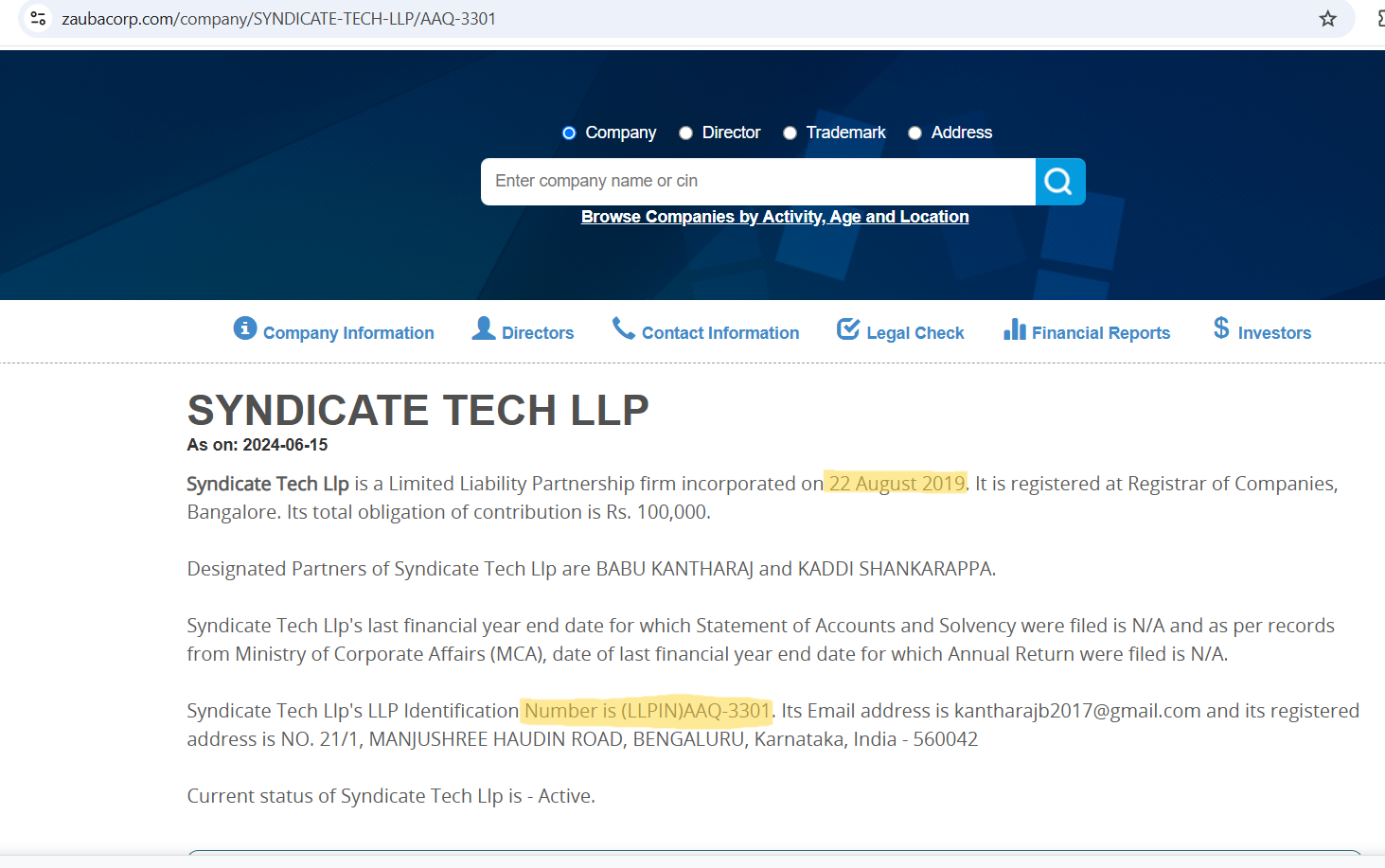Select the Address radio button
1385x868 pixels.
pos(914,133)
